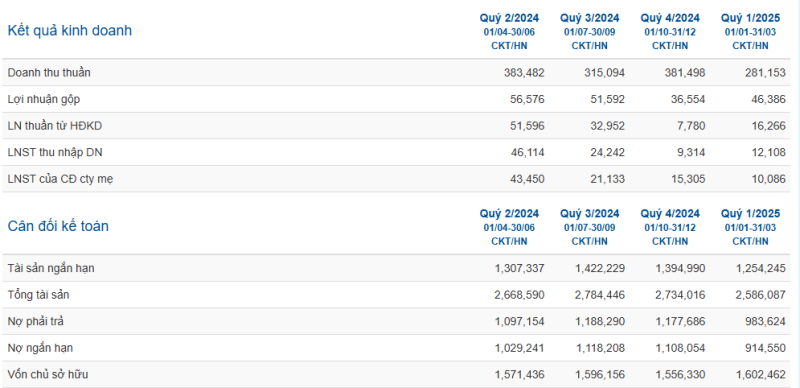Open Quý 1/2025 column in Kết quả kinh doanh
The width and height of the screenshot is (800, 388).
(x=751, y=18)
